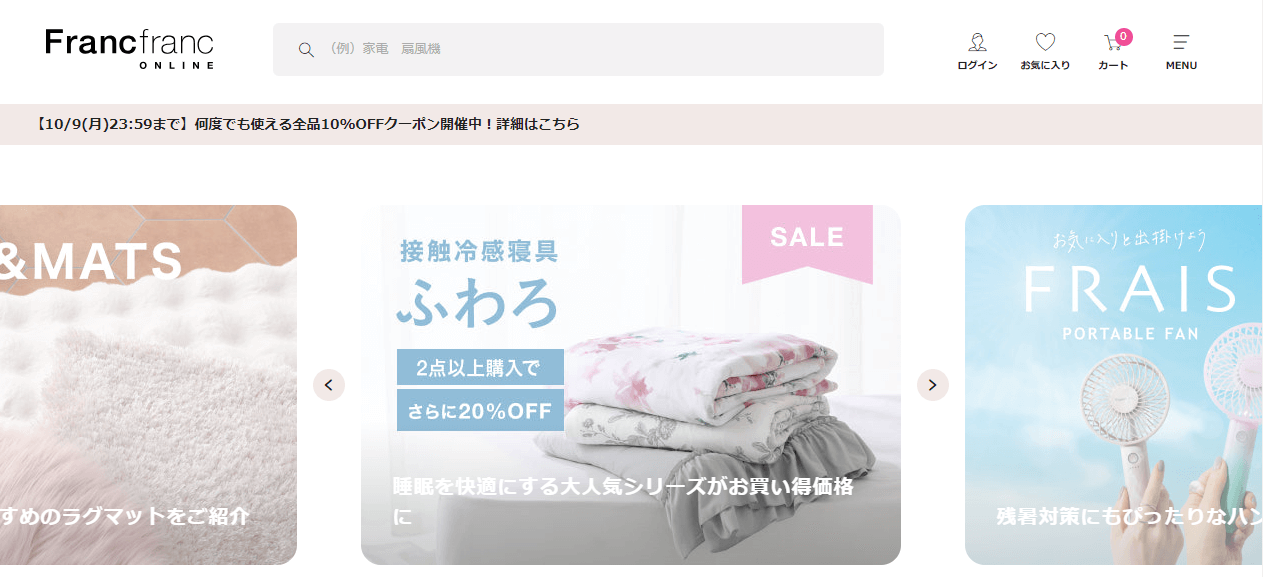Open favorites via the heart icon

1045,42
